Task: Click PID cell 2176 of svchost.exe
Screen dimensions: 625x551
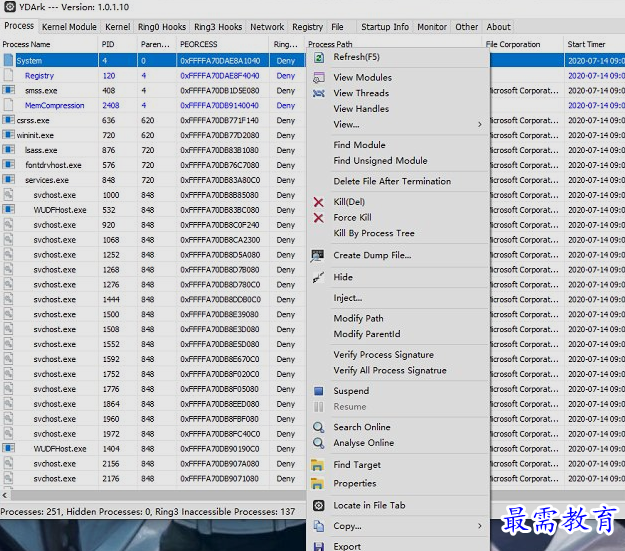Action: [111, 478]
